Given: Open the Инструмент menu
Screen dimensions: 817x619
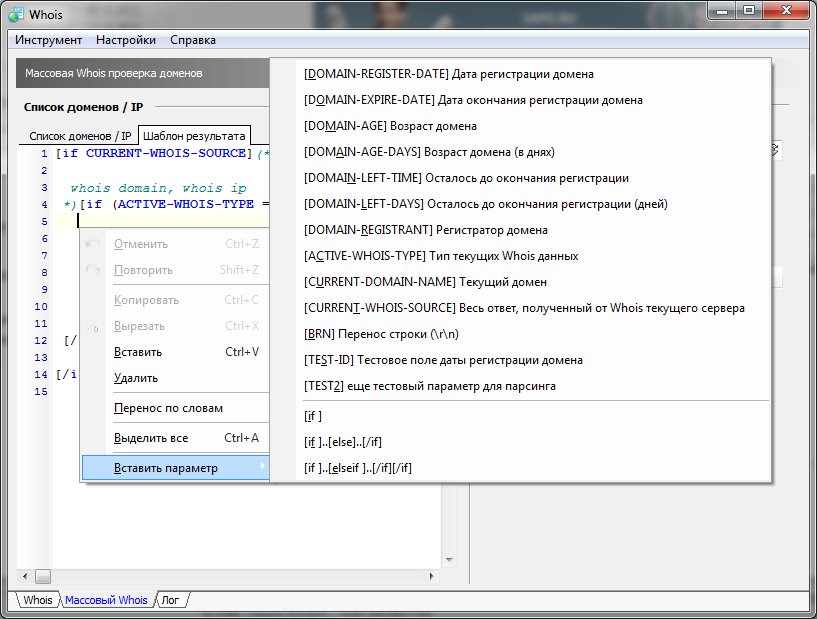Looking at the screenshot, I should pyautogui.click(x=48, y=40).
